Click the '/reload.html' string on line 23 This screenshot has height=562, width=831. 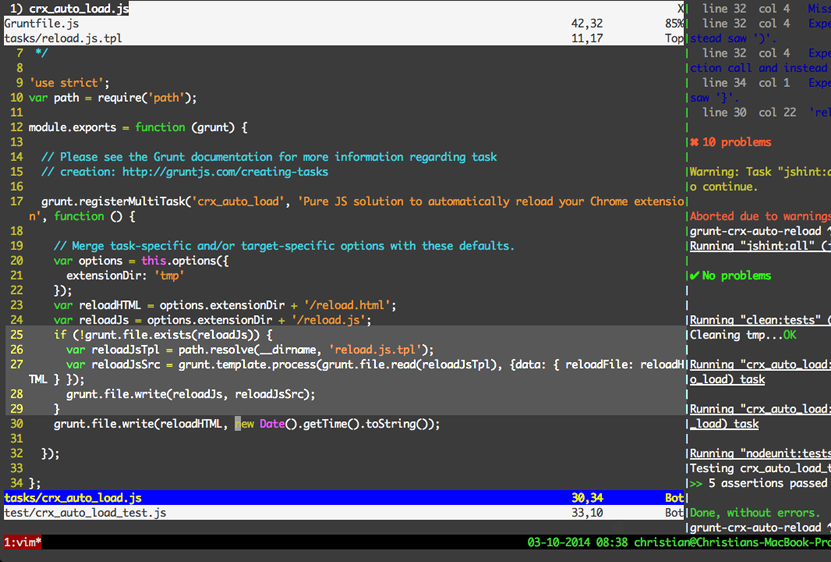[347, 305]
